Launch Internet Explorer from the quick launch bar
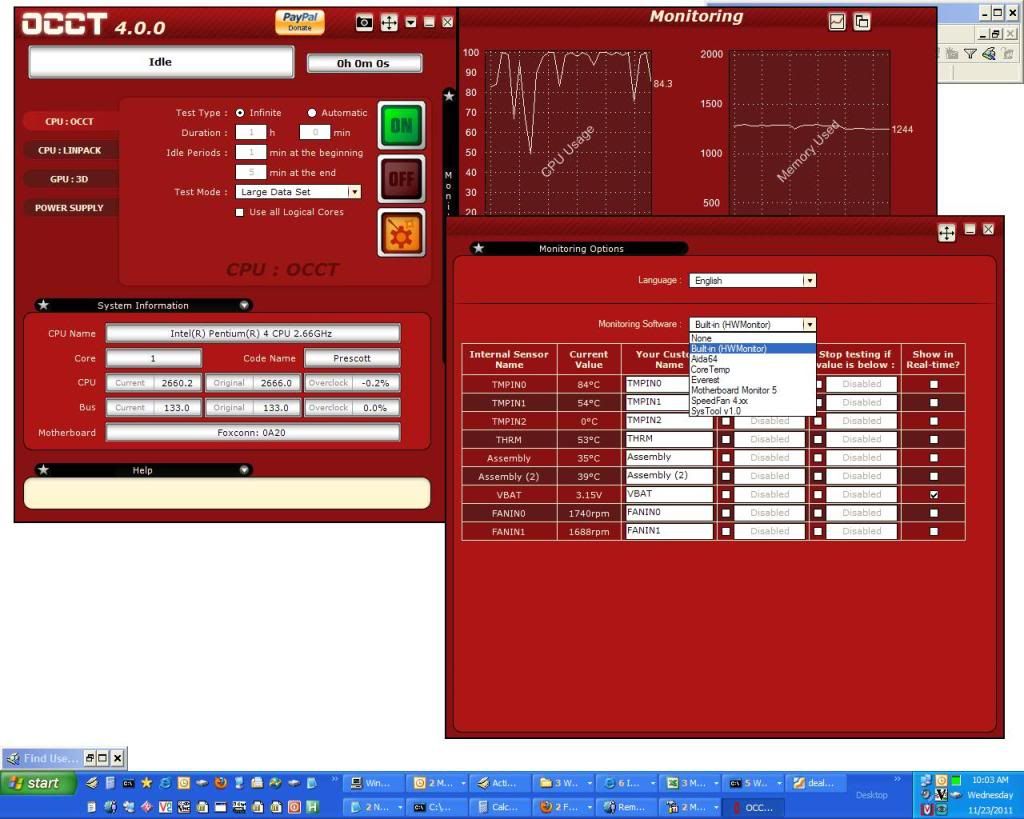 point(165,782)
